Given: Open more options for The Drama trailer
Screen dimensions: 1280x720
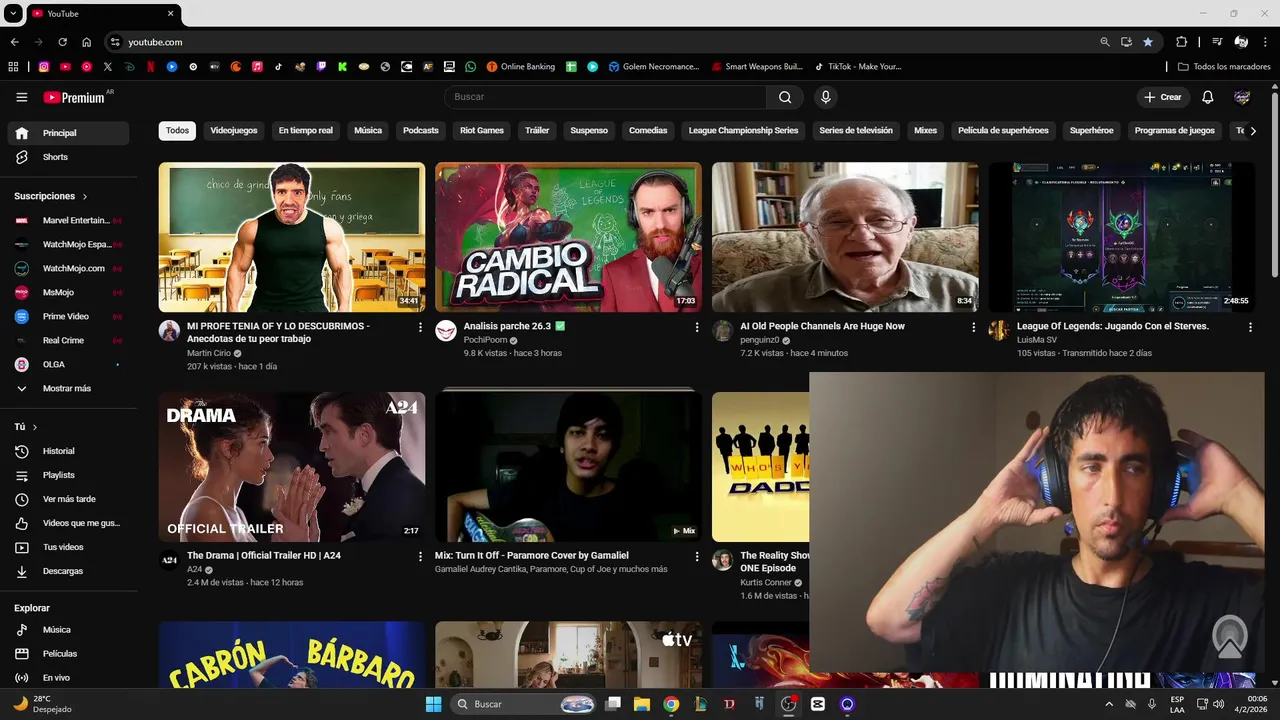Looking at the screenshot, I should [x=420, y=556].
